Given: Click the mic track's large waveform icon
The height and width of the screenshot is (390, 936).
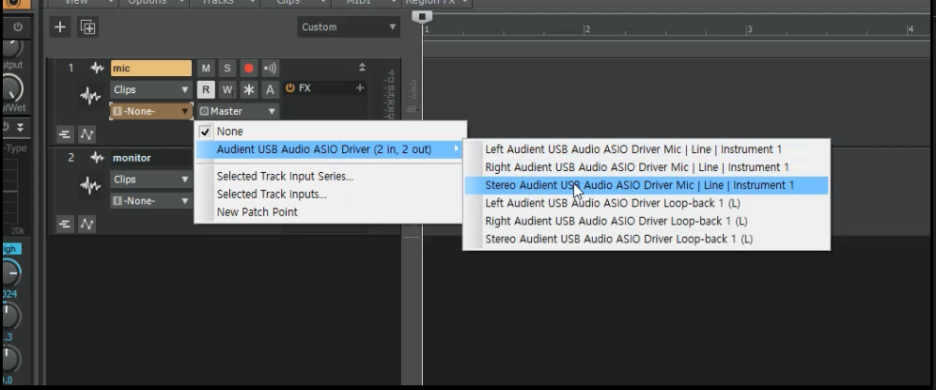Looking at the screenshot, I should click(x=90, y=97).
